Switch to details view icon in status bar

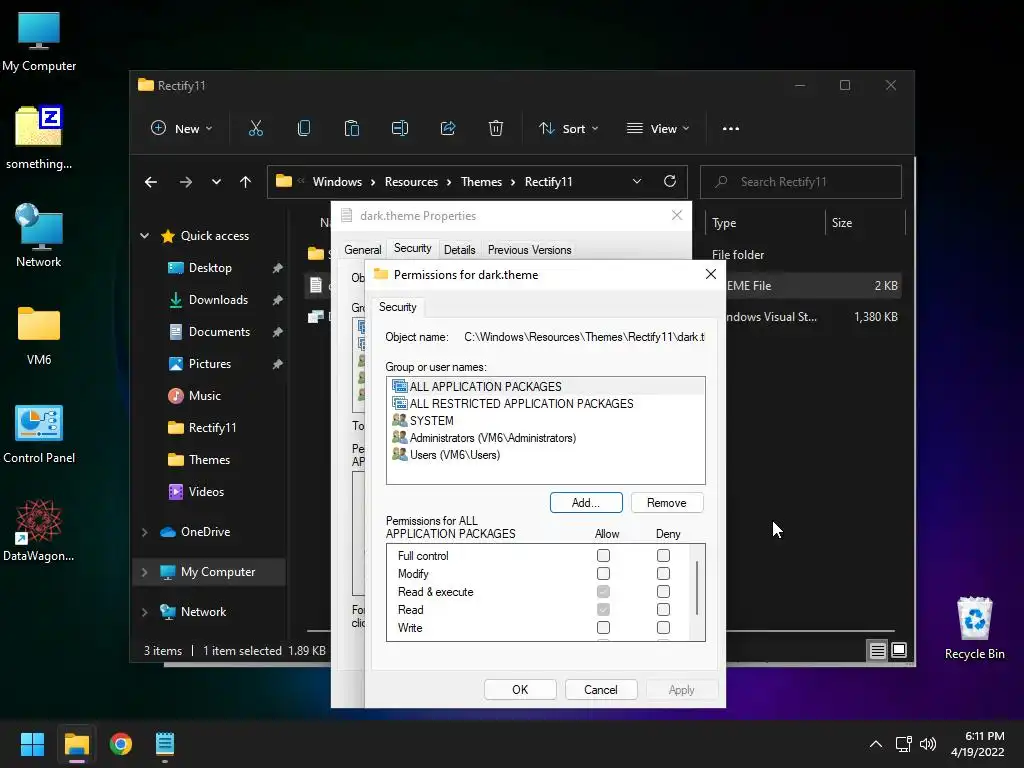877,650
